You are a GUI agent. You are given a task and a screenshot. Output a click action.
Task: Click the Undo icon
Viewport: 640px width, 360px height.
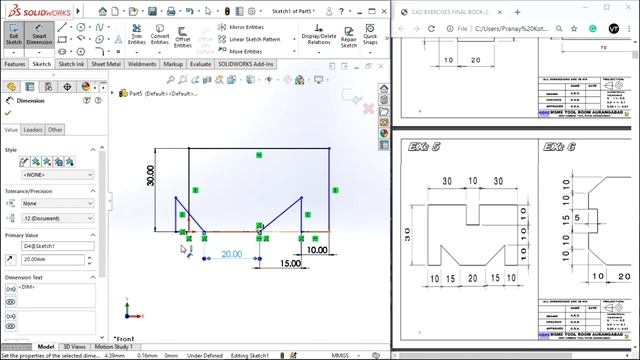tap(189, 11)
